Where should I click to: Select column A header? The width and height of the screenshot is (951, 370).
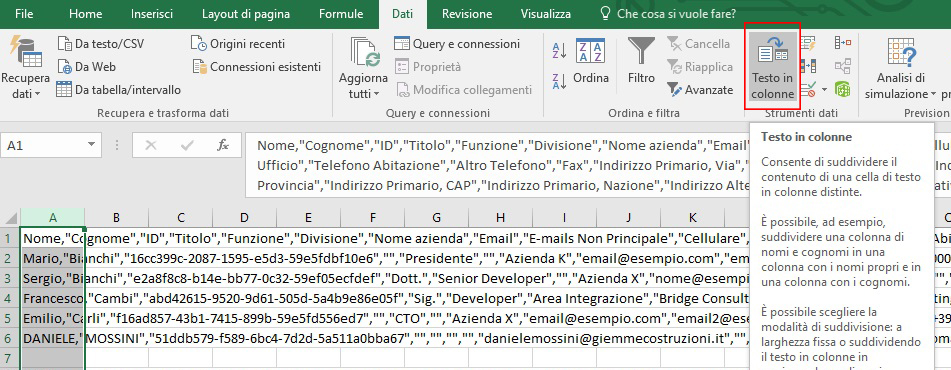coord(53,217)
